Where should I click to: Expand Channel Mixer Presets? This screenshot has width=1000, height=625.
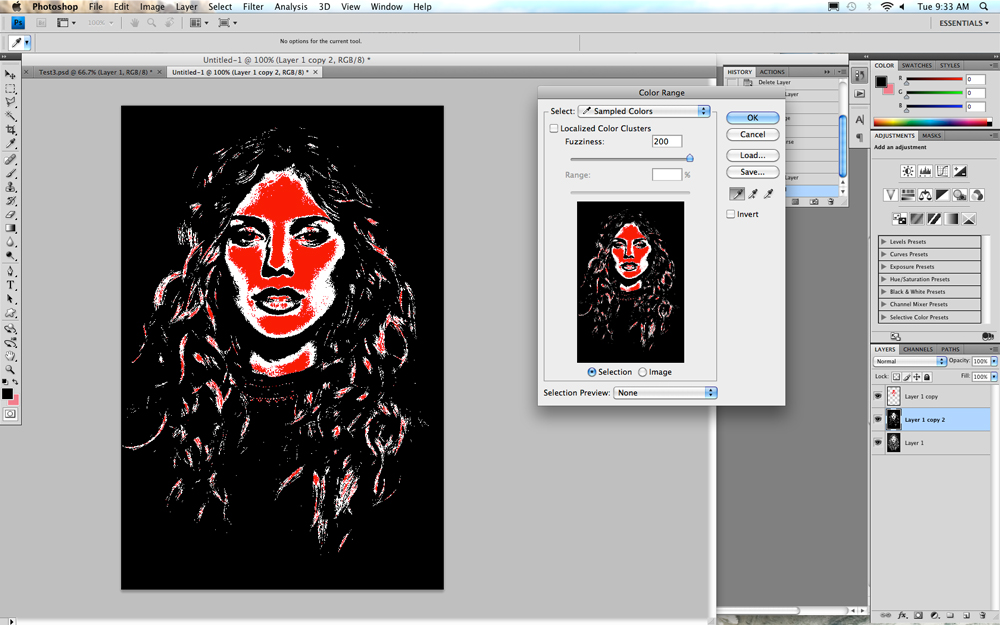tap(883, 304)
